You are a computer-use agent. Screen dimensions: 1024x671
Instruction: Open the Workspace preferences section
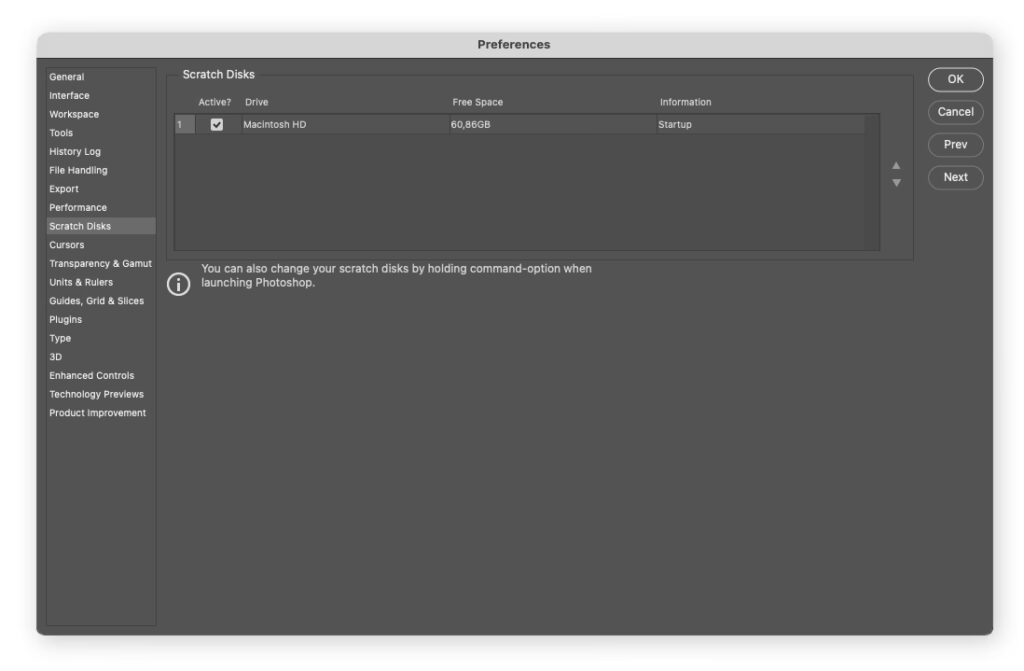point(74,114)
